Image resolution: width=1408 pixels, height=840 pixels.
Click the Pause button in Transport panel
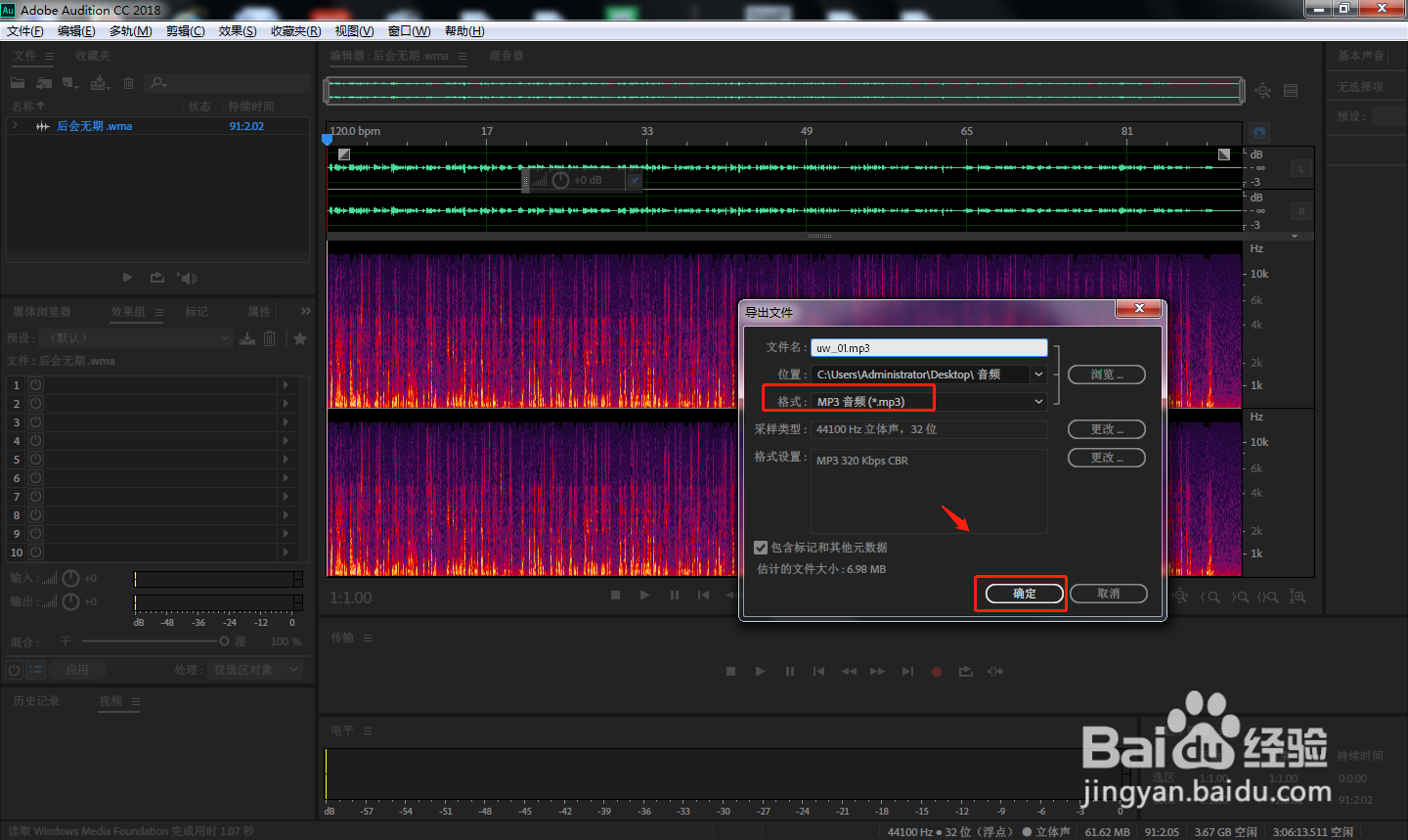[x=789, y=671]
